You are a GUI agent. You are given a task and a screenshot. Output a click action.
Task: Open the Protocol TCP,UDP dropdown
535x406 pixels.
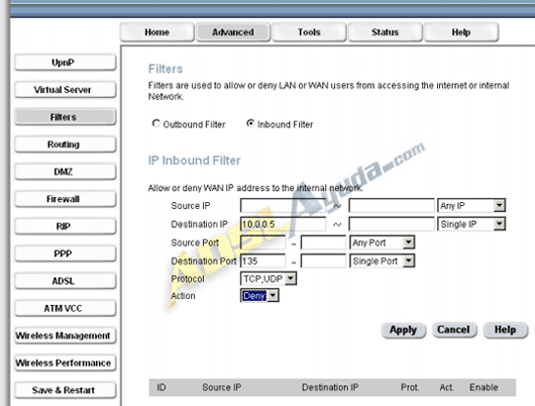click(268, 279)
